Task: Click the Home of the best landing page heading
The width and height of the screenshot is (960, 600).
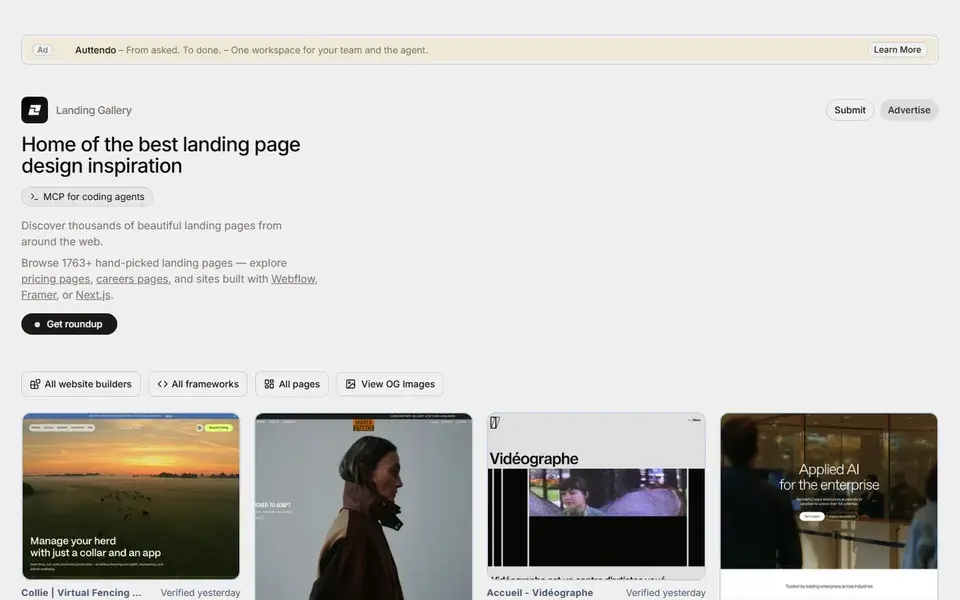Action: click(x=161, y=155)
